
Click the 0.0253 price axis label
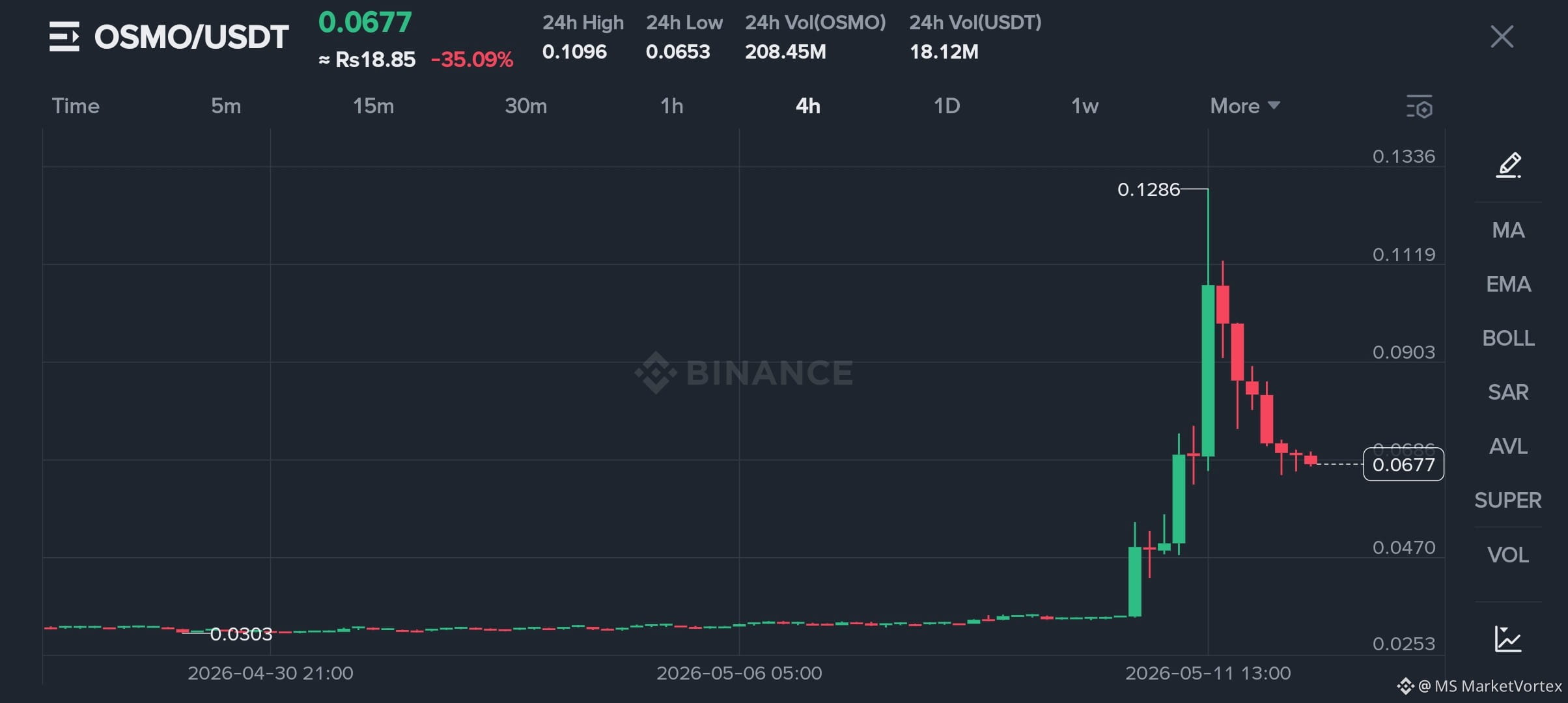pyautogui.click(x=1404, y=644)
